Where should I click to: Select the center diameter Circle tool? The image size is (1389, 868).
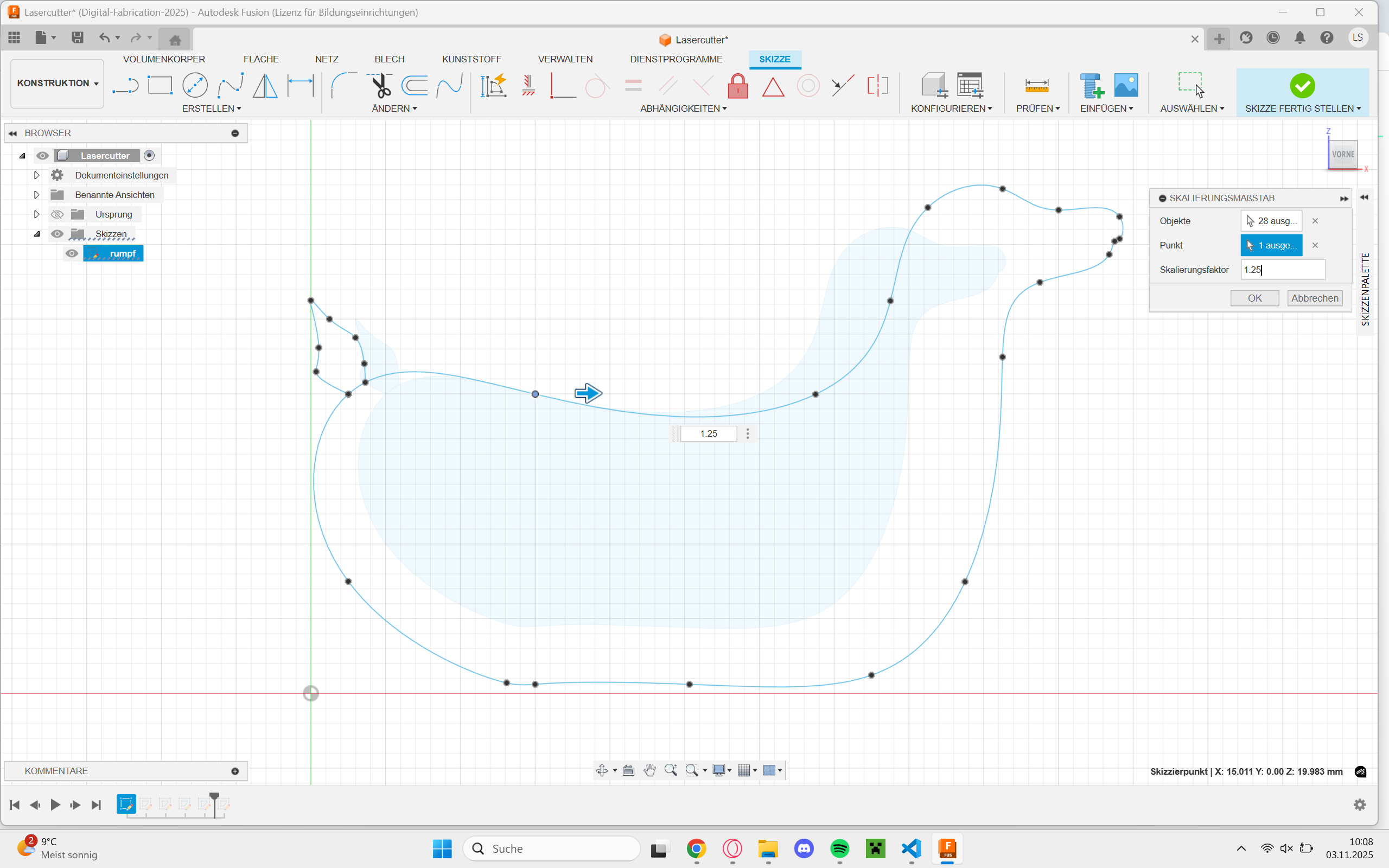point(195,86)
